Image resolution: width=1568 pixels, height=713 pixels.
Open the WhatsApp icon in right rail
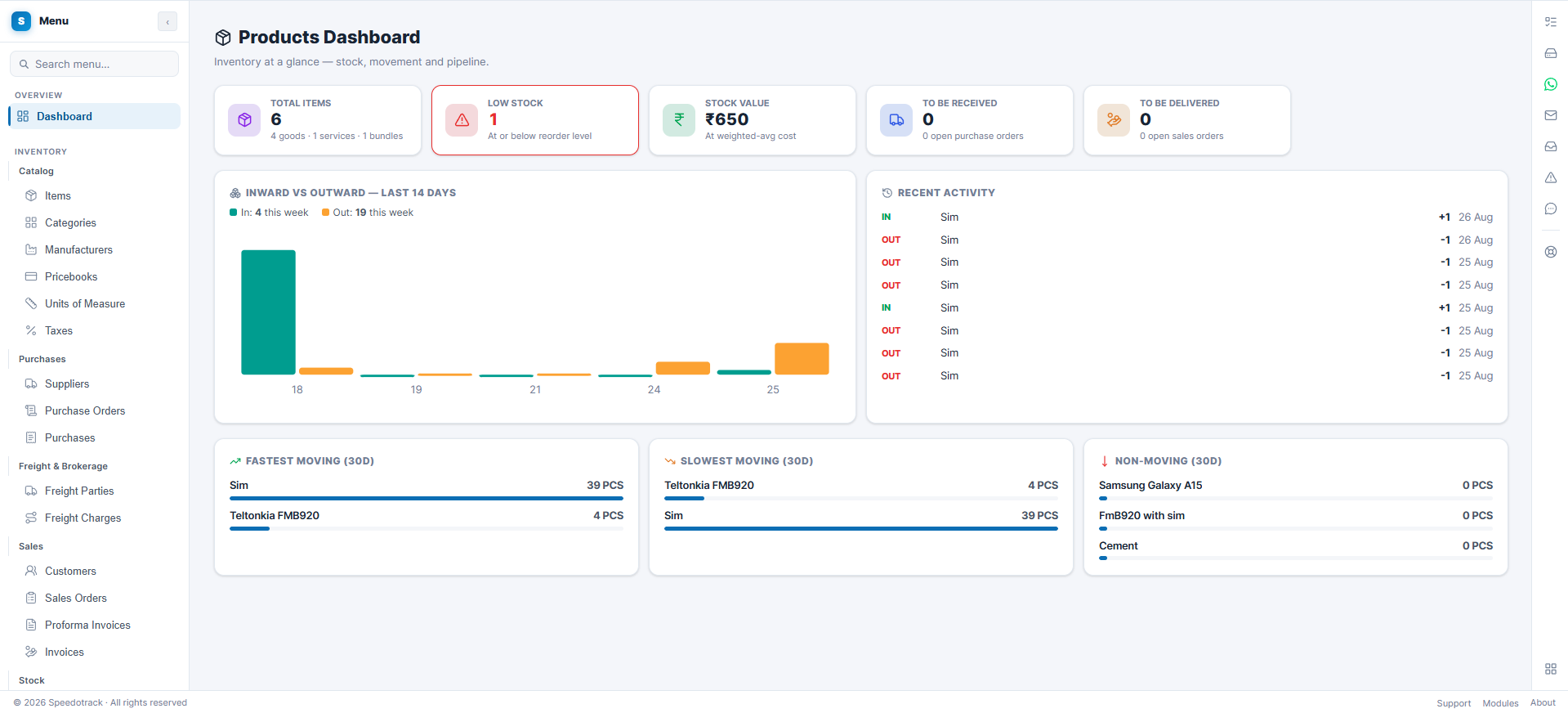click(x=1551, y=84)
